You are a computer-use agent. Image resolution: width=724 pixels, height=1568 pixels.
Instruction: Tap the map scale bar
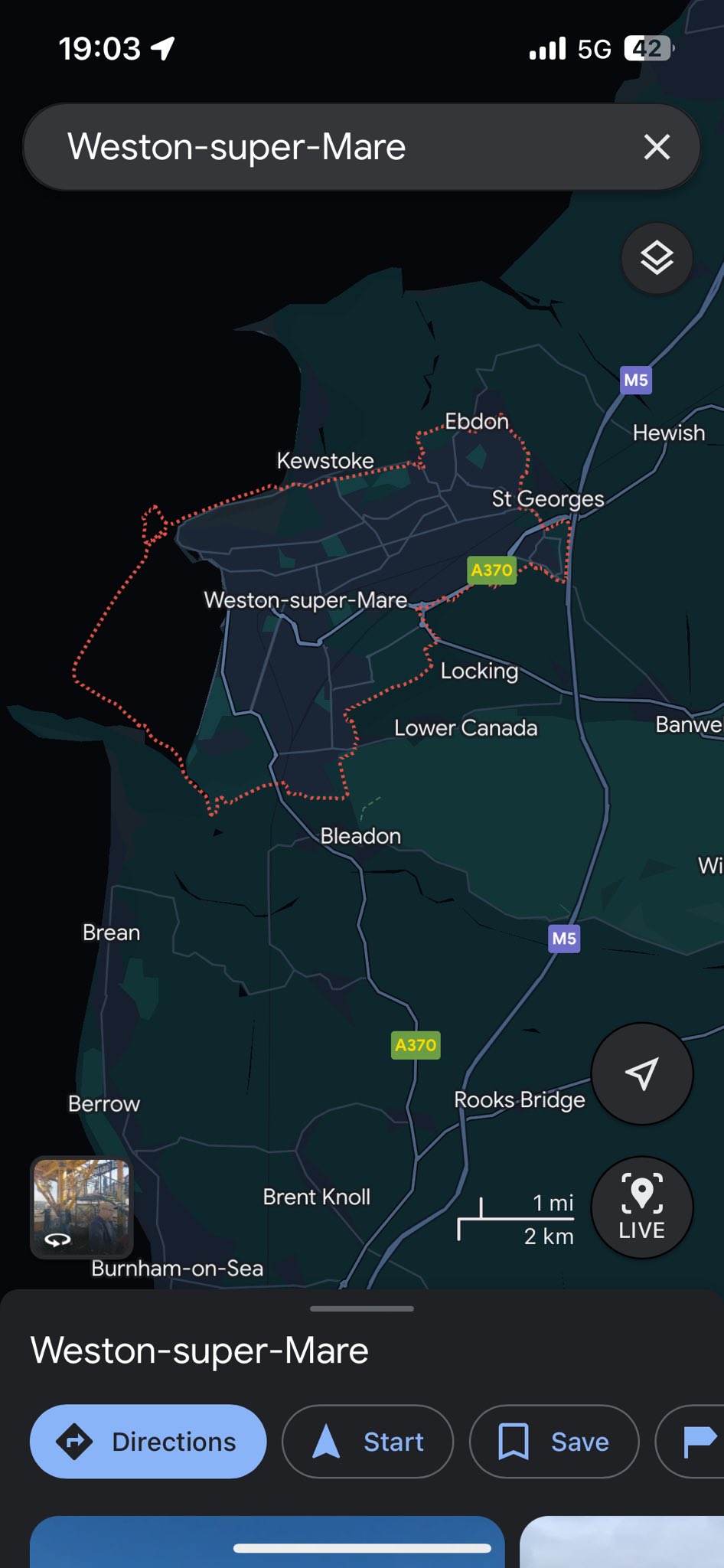pyautogui.click(x=516, y=1218)
